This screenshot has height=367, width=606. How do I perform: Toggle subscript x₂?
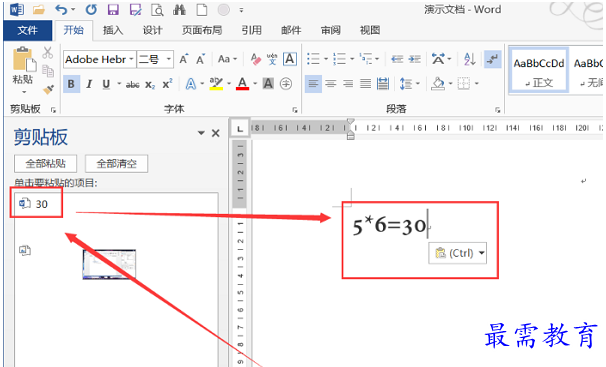point(150,84)
